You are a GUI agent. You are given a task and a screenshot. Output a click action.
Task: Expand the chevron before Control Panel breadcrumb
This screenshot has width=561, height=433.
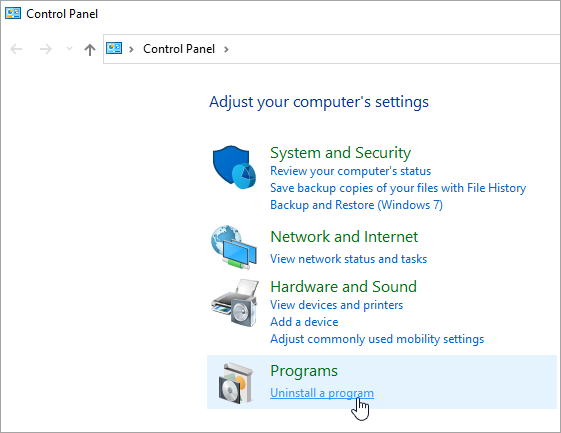(x=131, y=49)
